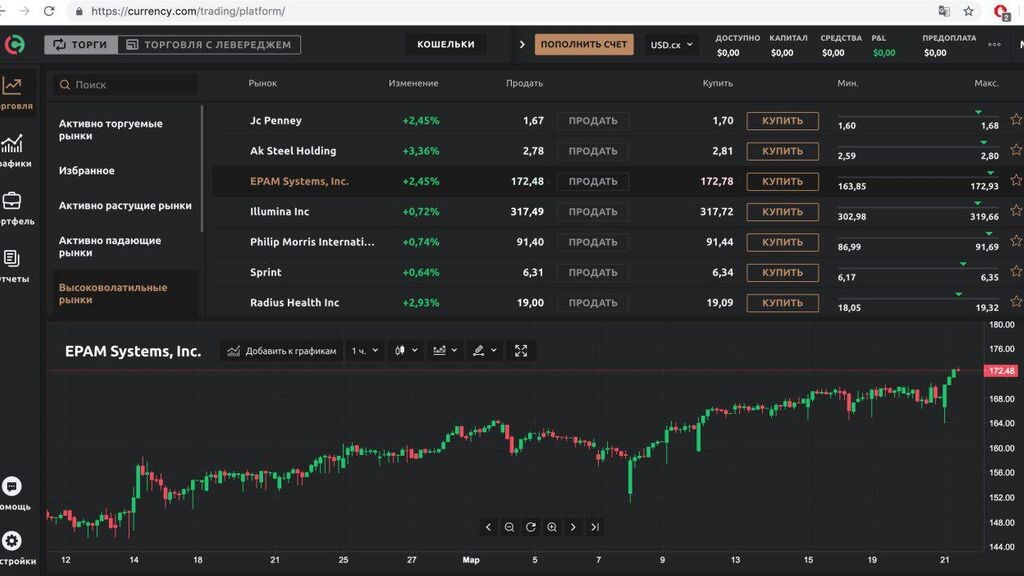Open the three-dot menu near Предоплата
The width and height of the screenshot is (1024, 576).
click(x=994, y=44)
